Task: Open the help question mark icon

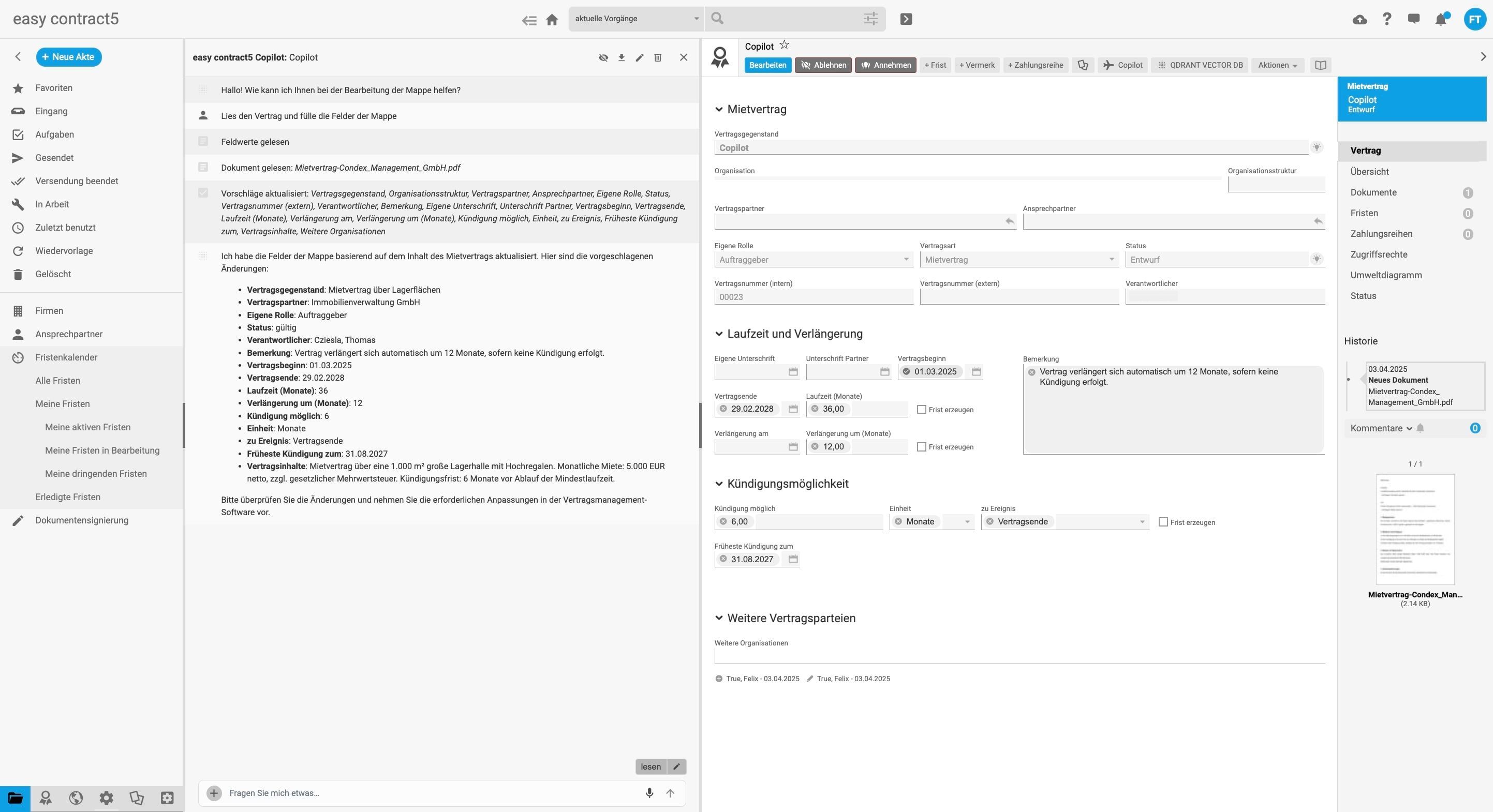Action: click(x=1386, y=19)
